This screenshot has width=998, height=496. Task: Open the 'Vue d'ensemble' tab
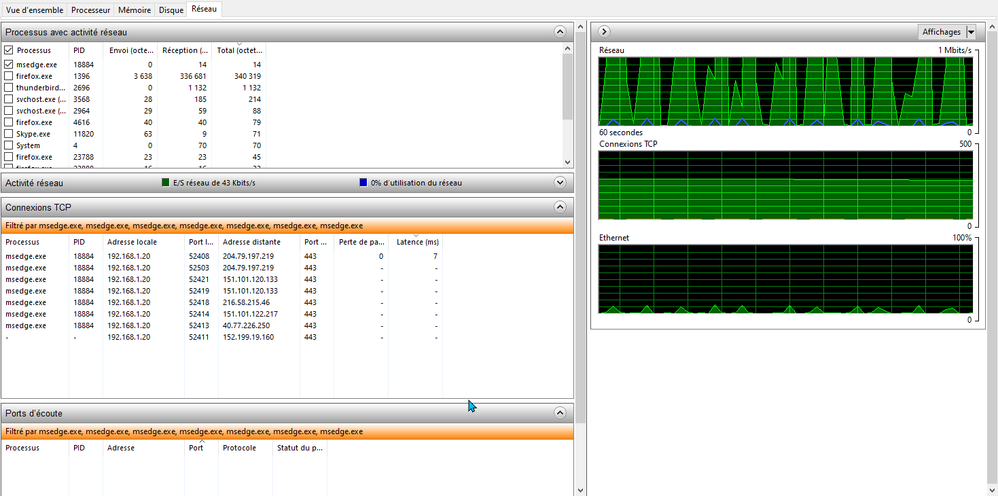pyautogui.click(x=33, y=8)
